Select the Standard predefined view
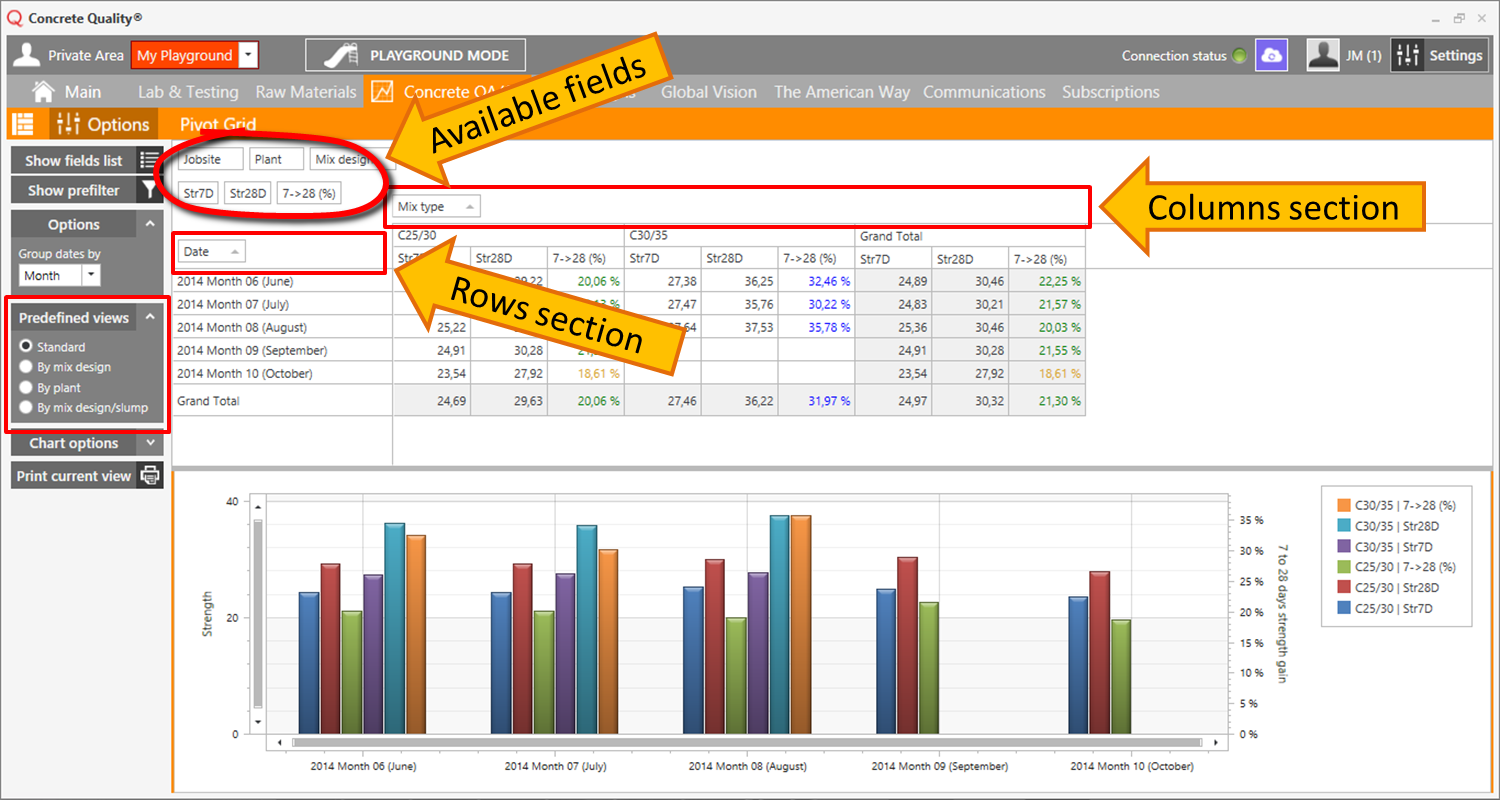This screenshot has height=800, width=1500. pos(27,346)
